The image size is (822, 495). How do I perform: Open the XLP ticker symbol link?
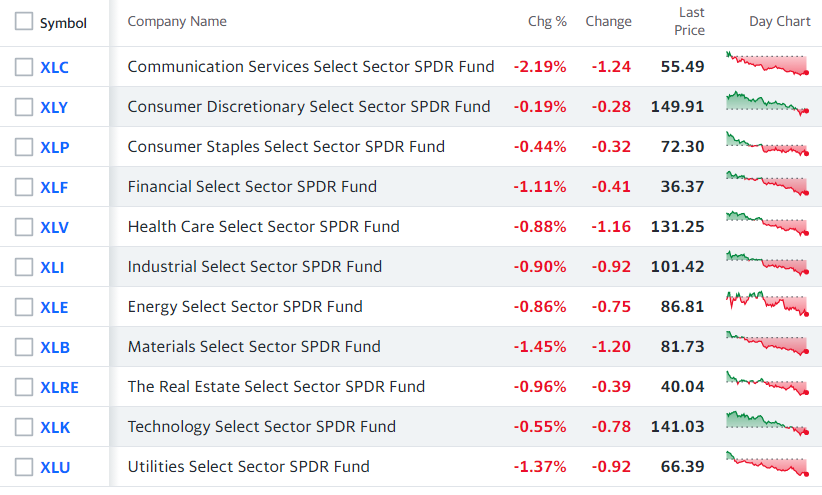(55, 147)
